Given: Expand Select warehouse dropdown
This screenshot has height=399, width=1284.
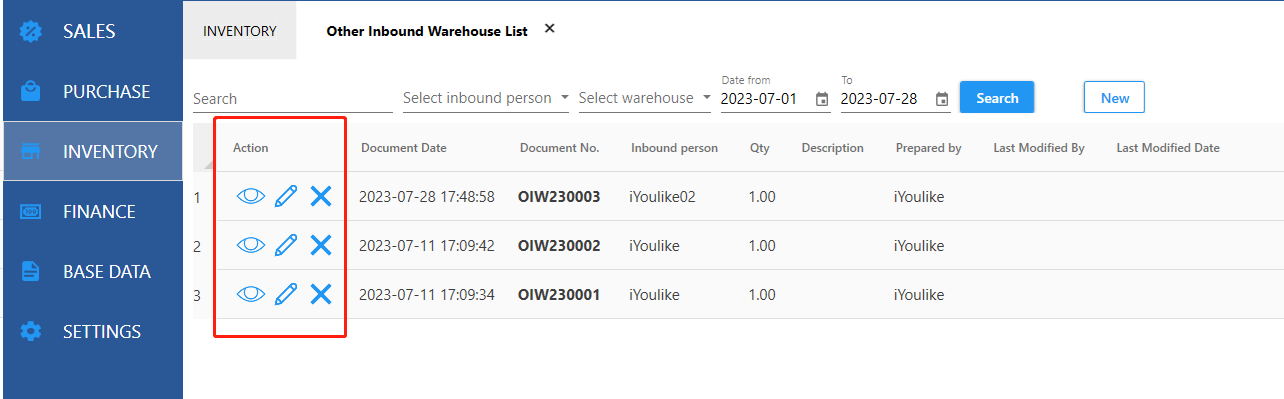Looking at the screenshot, I should (x=707, y=98).
